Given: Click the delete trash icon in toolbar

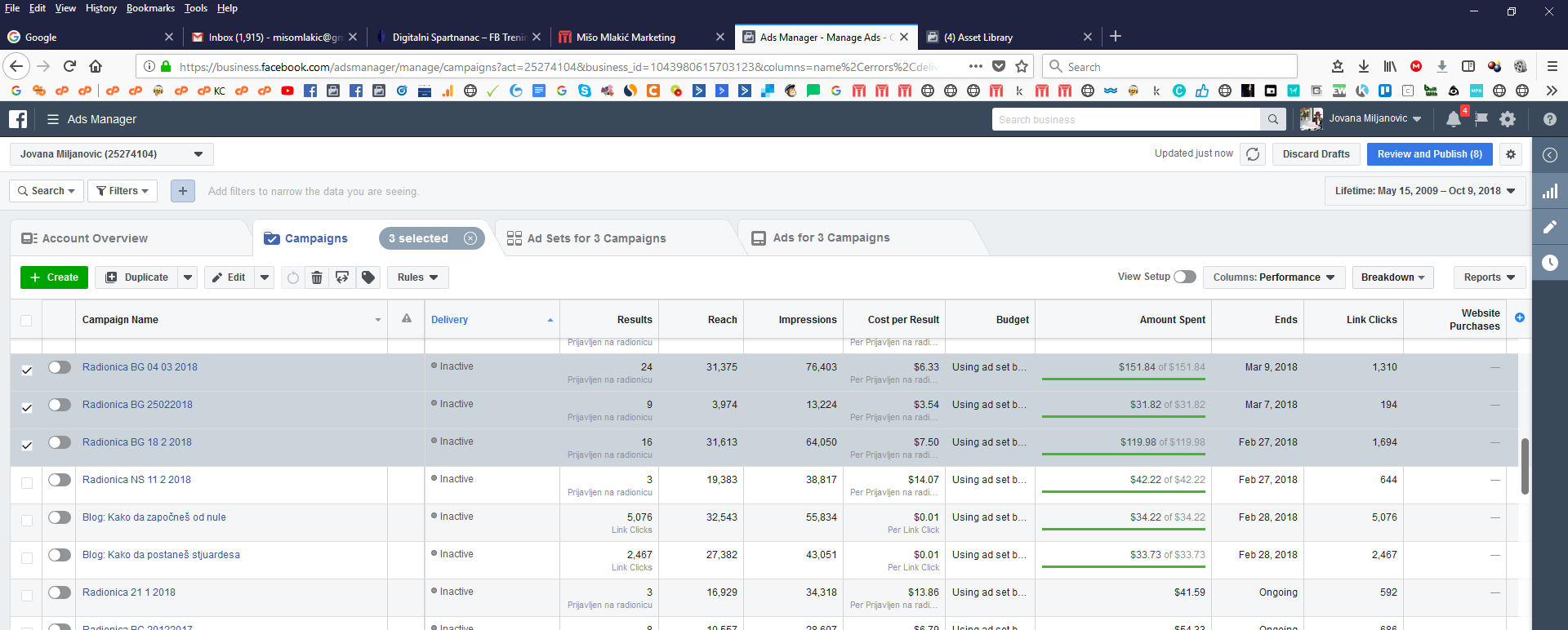Looking at the screenshot, I should 317,277.
